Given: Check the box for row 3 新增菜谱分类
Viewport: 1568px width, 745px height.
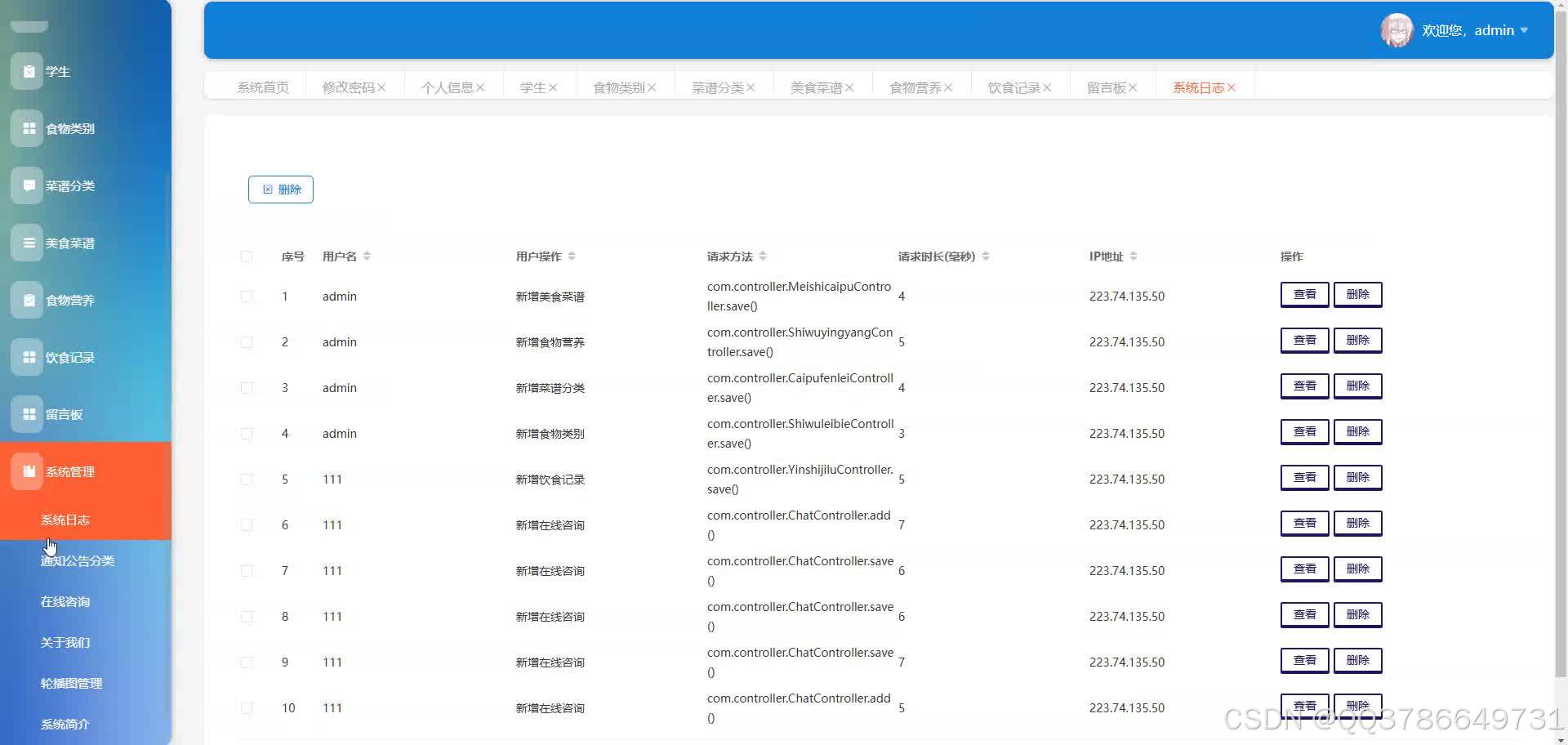Looking at the screenshot, I should click(247, 388).
